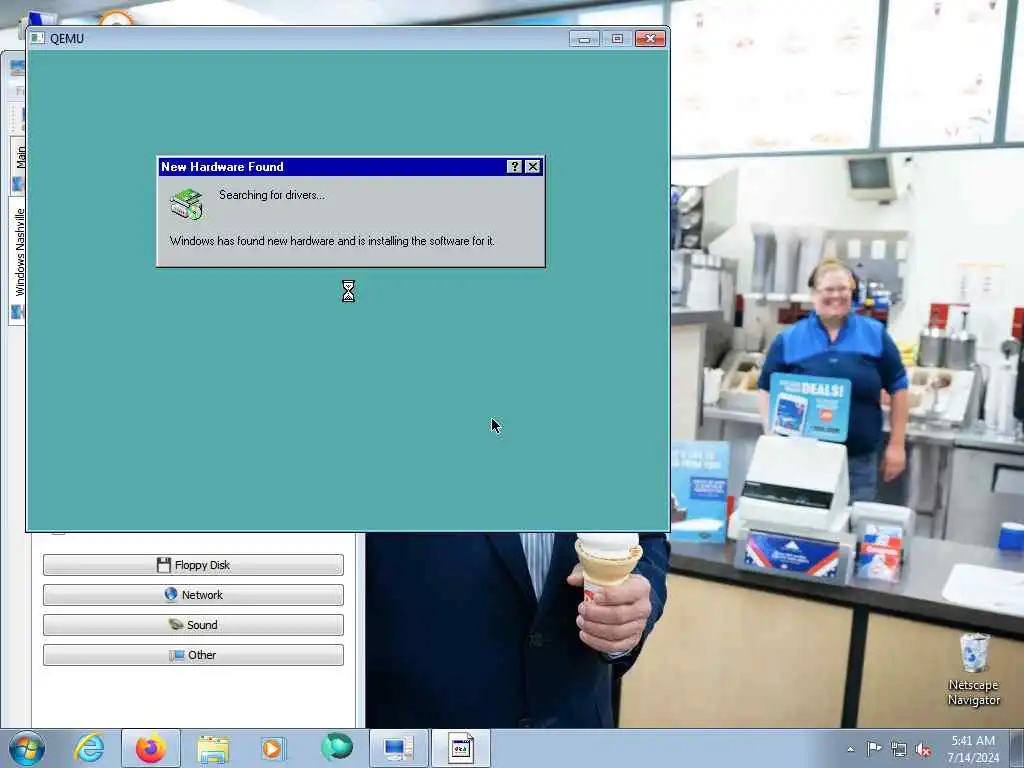Viewport: 1024px width, 768px height.
Task: Open the Floppy Disk settings button
Action: 193,565
